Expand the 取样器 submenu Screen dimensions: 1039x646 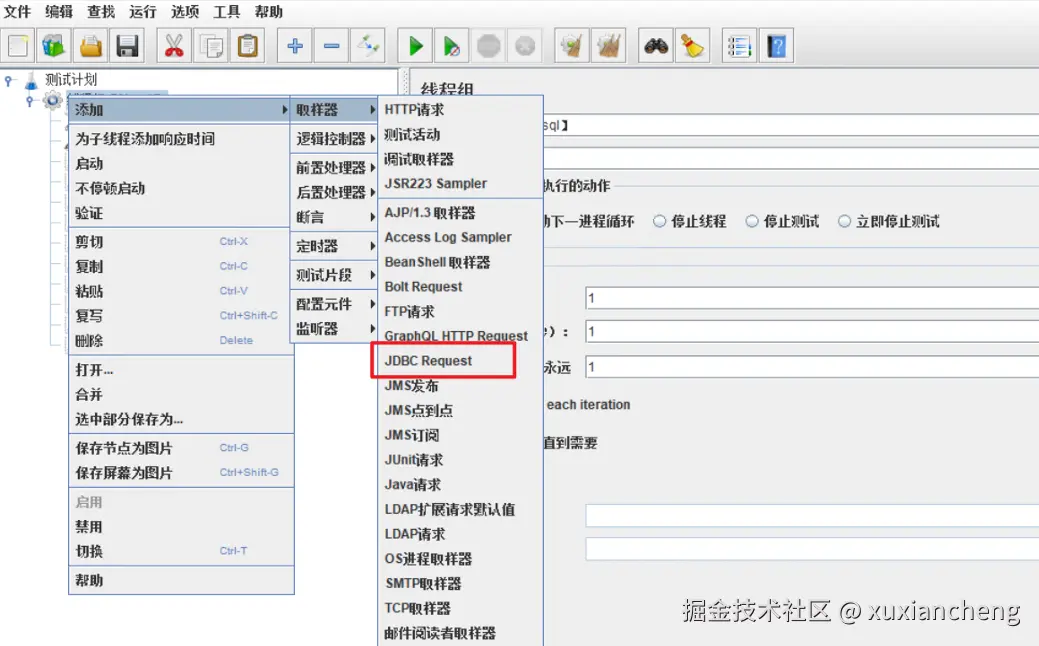334,109
